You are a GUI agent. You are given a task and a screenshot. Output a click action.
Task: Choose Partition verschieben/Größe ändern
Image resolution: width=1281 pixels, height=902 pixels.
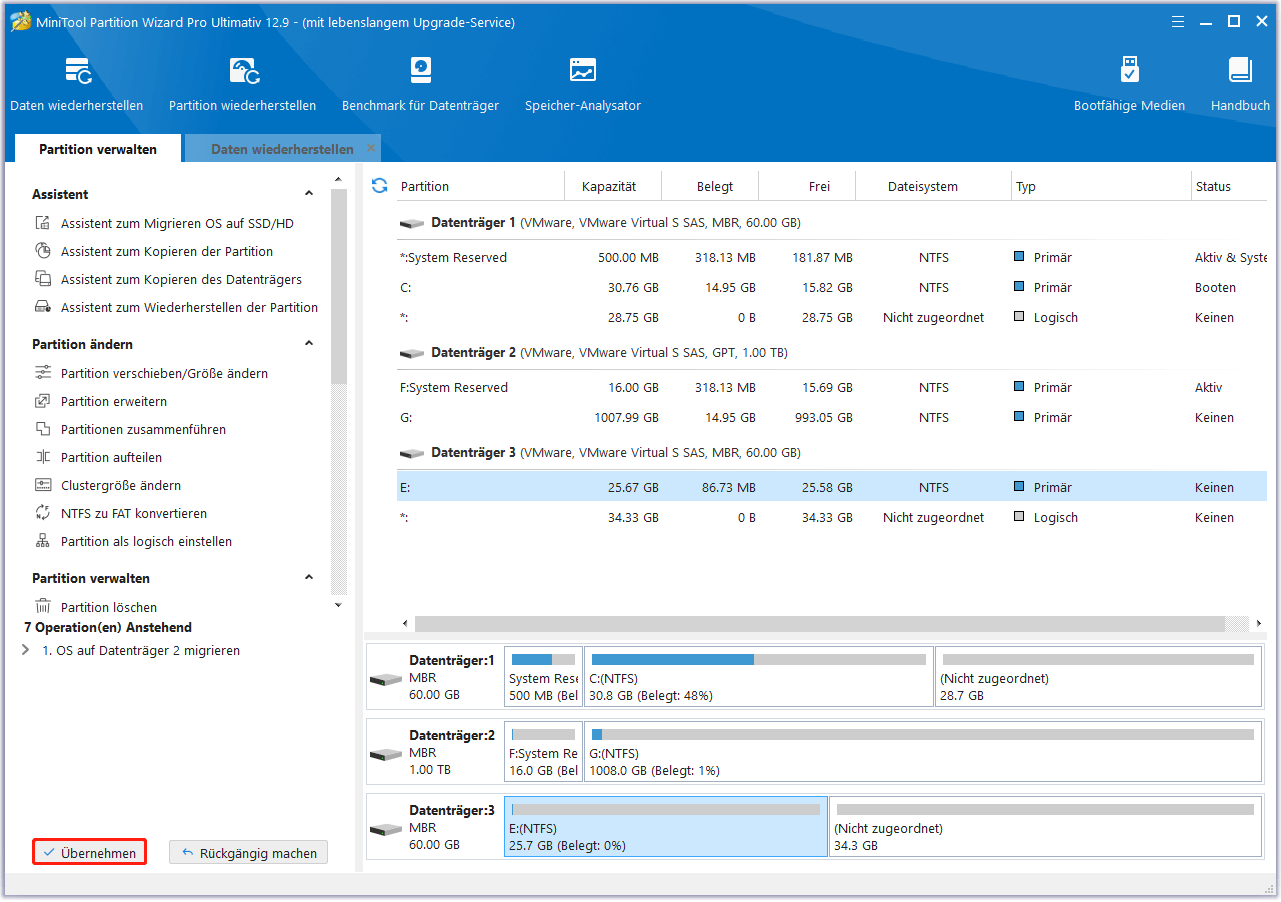(x=164, y=374)
